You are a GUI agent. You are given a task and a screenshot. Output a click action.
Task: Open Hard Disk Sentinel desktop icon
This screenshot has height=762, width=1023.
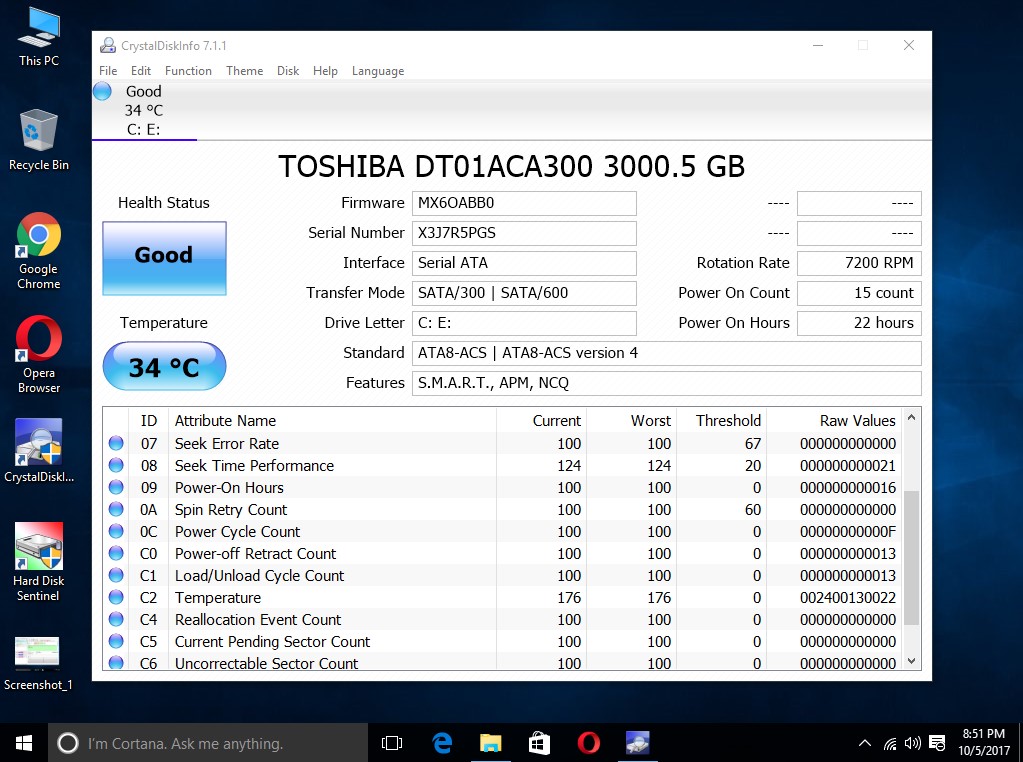tap(39, 548)
